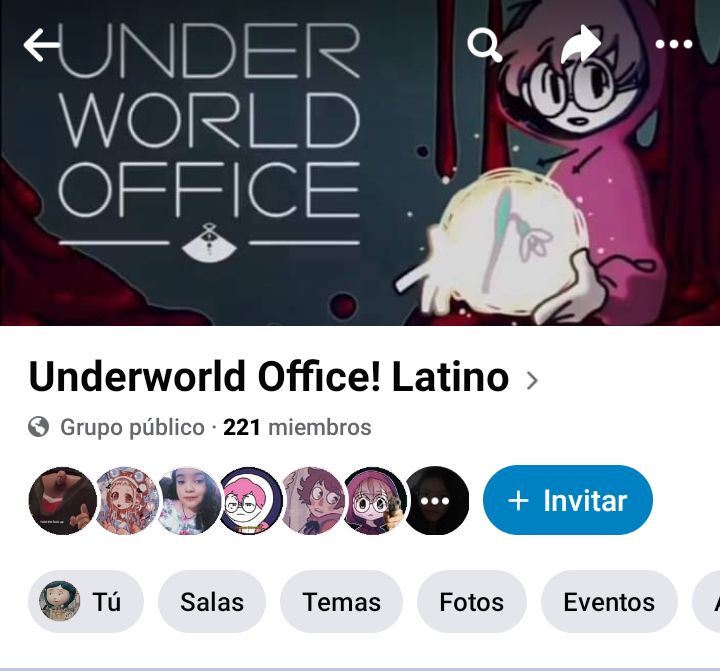Select the Tú tab with profile picture
The width and height of the screenshot is (720, 671).
coord(86,602)
